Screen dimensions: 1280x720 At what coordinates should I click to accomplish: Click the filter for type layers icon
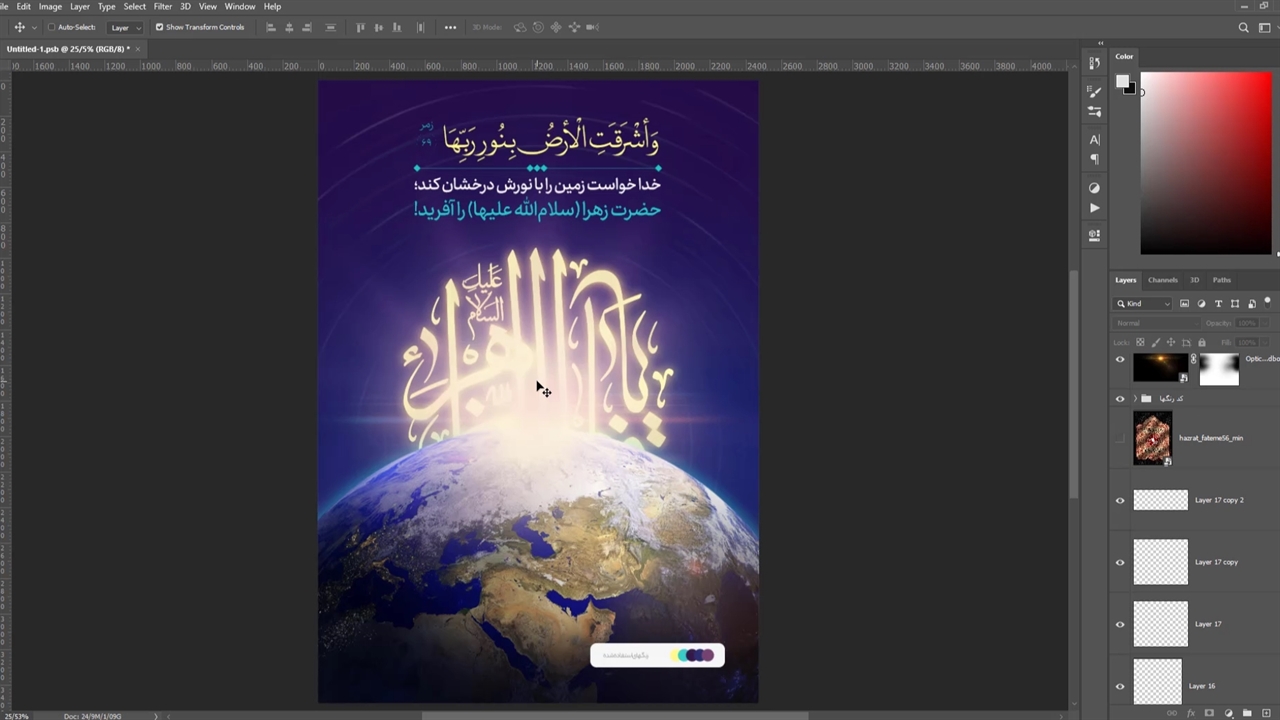coord(1218,304)
